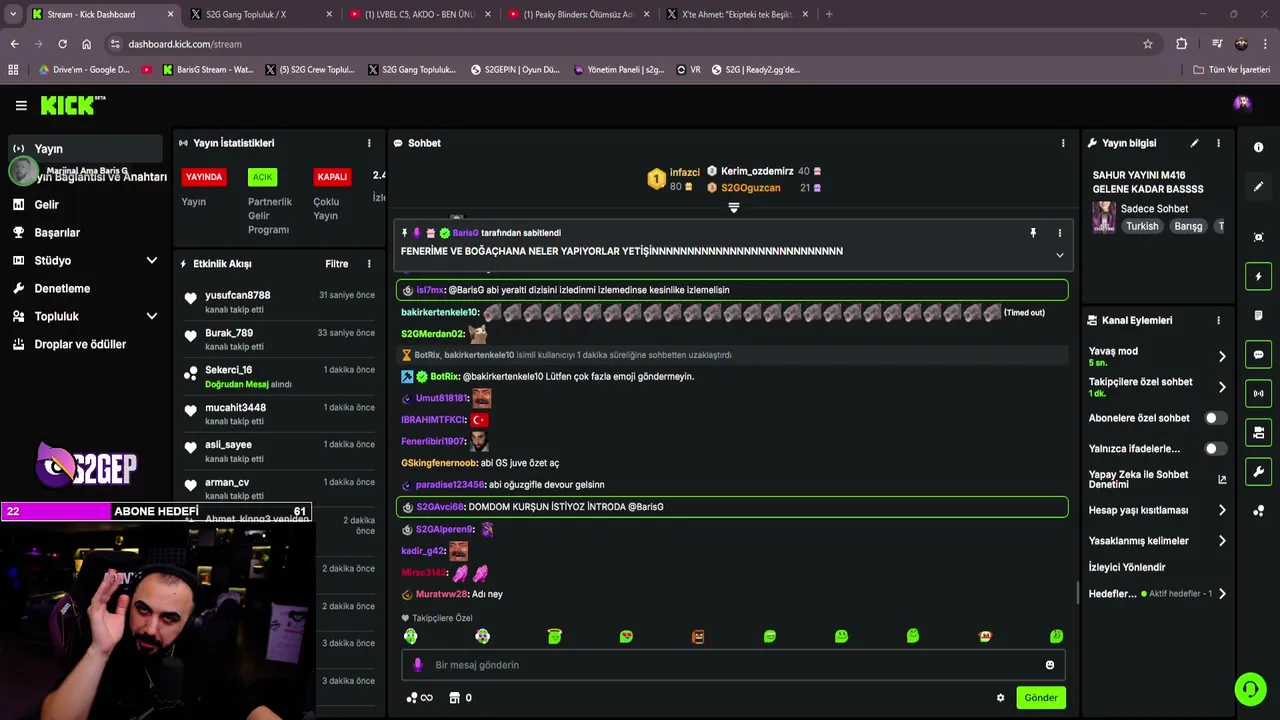The image size is (1280, 720).
Task: Bookmark this page with the star icon
Action: click(x=1148, y=44)
